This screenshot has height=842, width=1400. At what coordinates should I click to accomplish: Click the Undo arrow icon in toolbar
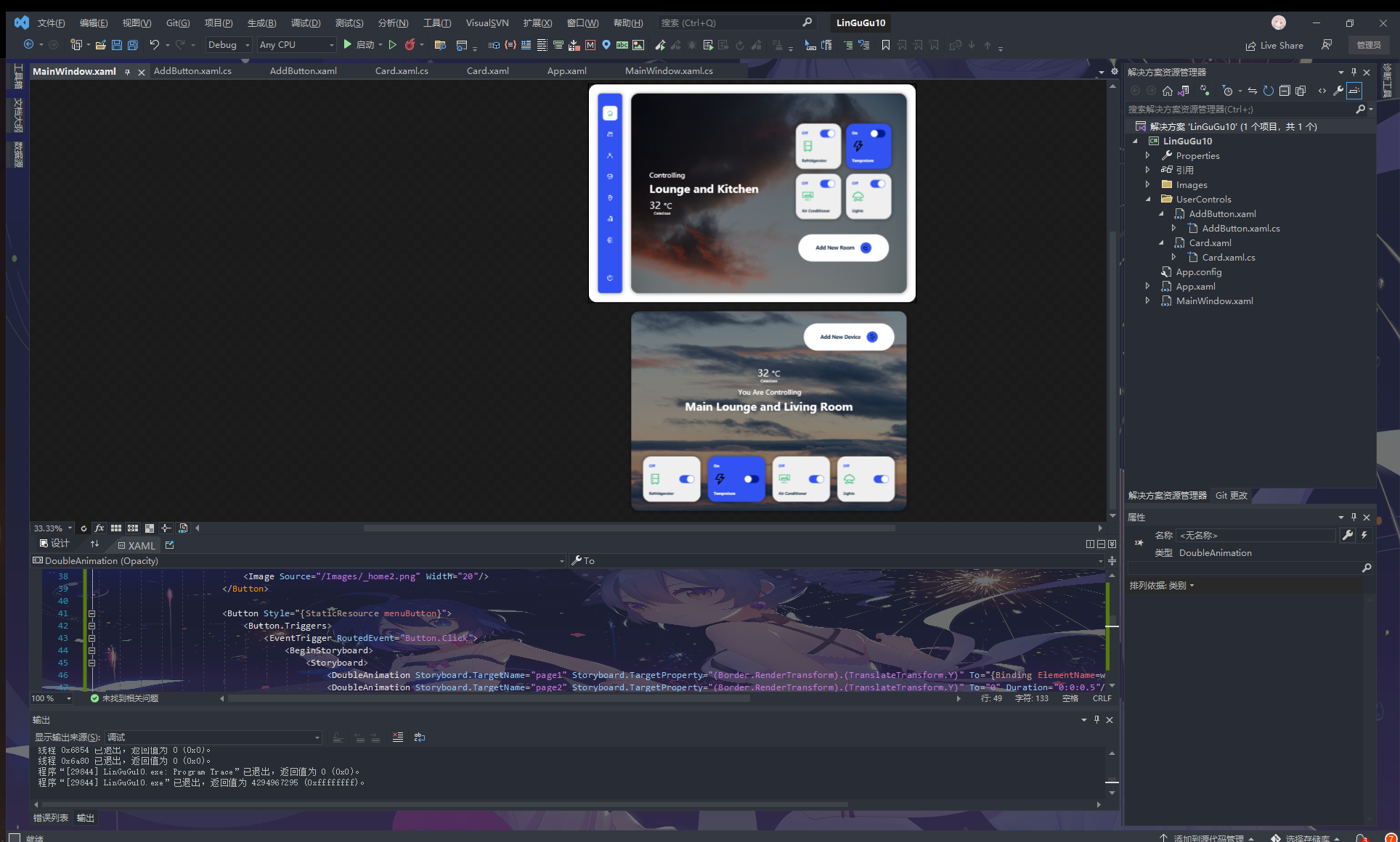[154, 45]
